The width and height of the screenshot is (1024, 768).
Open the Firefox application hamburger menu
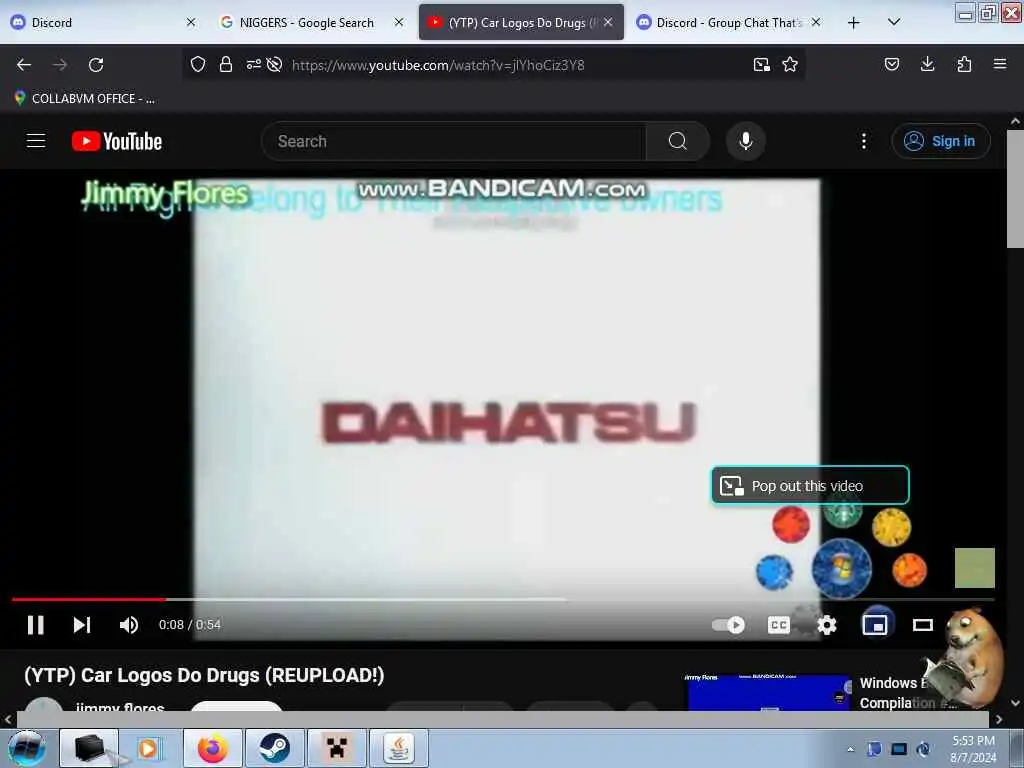coord(1000,64)
